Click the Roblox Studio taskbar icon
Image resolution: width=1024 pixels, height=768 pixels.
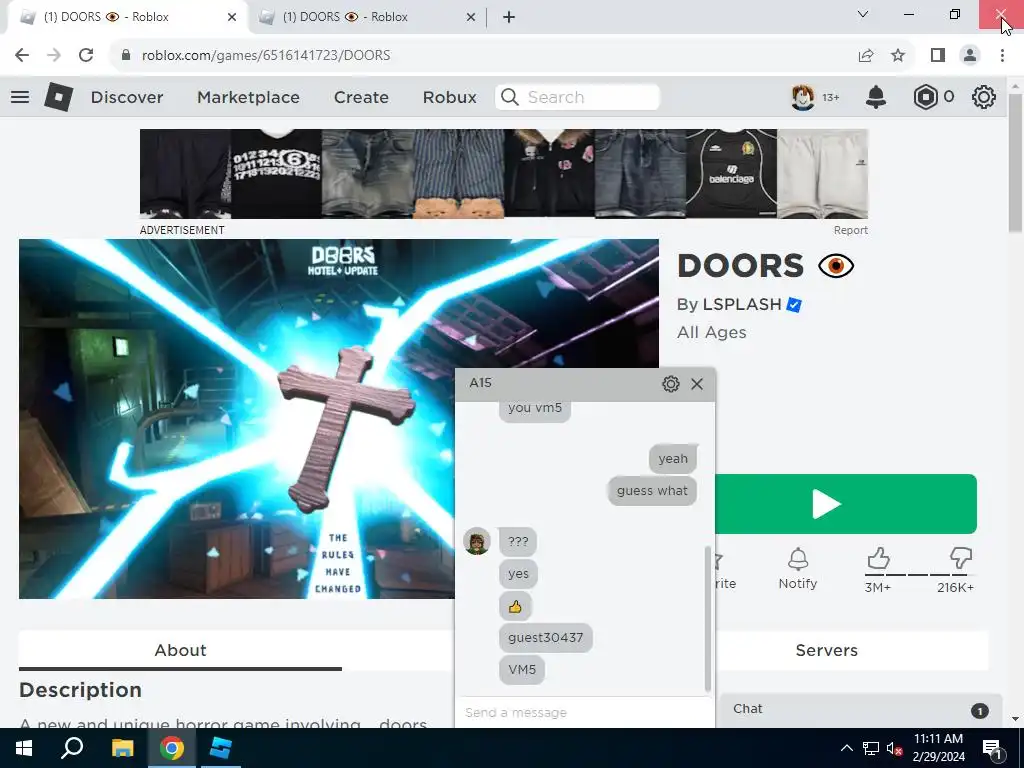tap(221, 748)
